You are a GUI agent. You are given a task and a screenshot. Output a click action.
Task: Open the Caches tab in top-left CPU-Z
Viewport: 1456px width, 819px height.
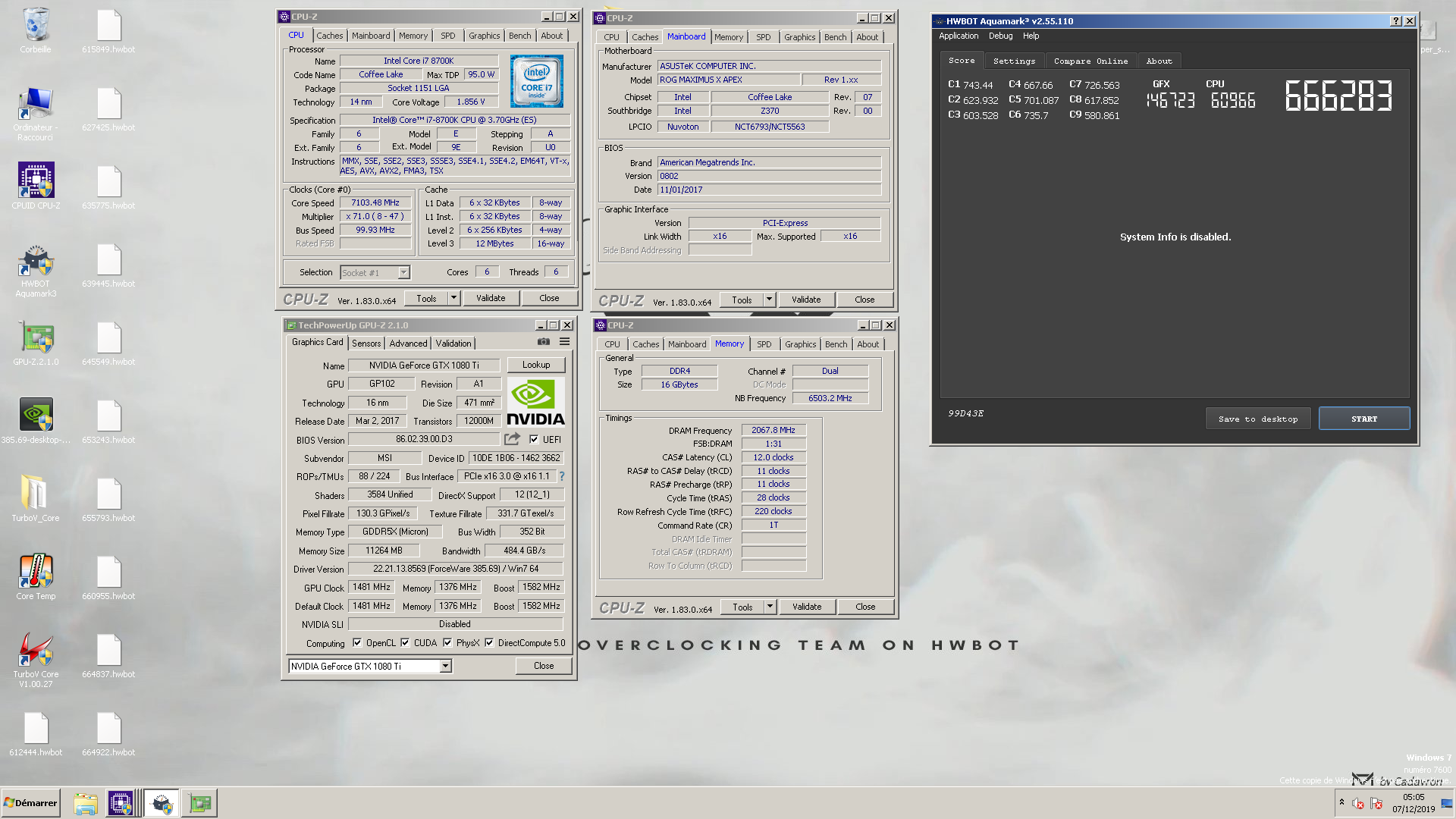(329, 36)
